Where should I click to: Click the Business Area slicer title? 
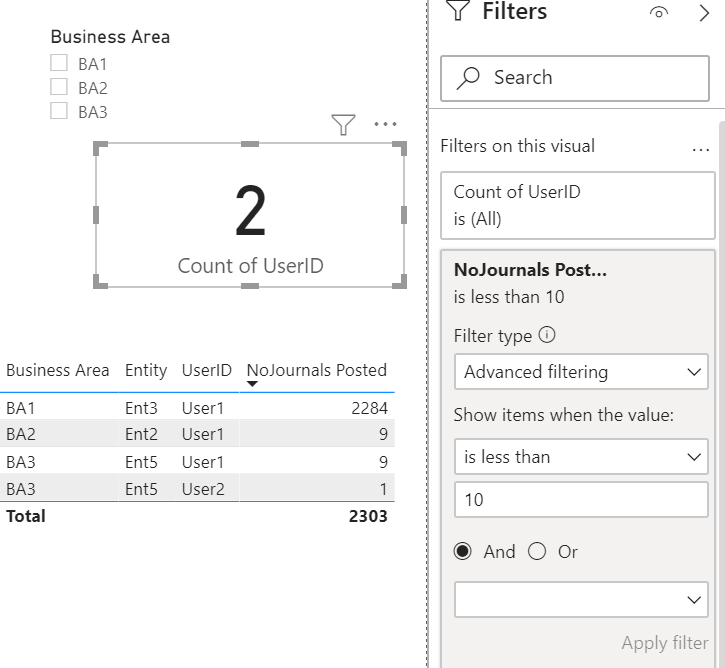point(110,37)
